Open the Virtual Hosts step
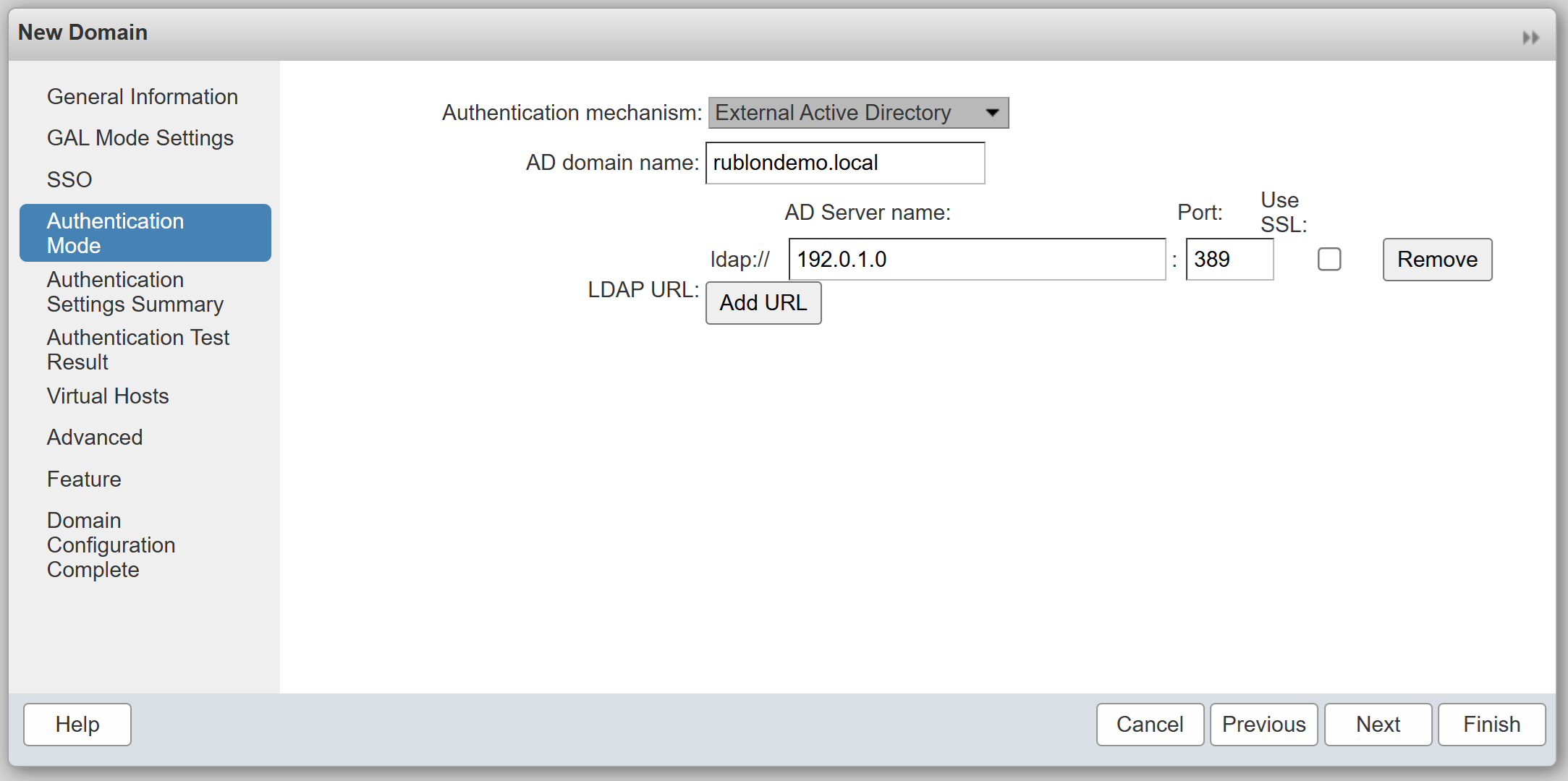Viewport: 1568px width, 781px height. click(x=108, y=396)
